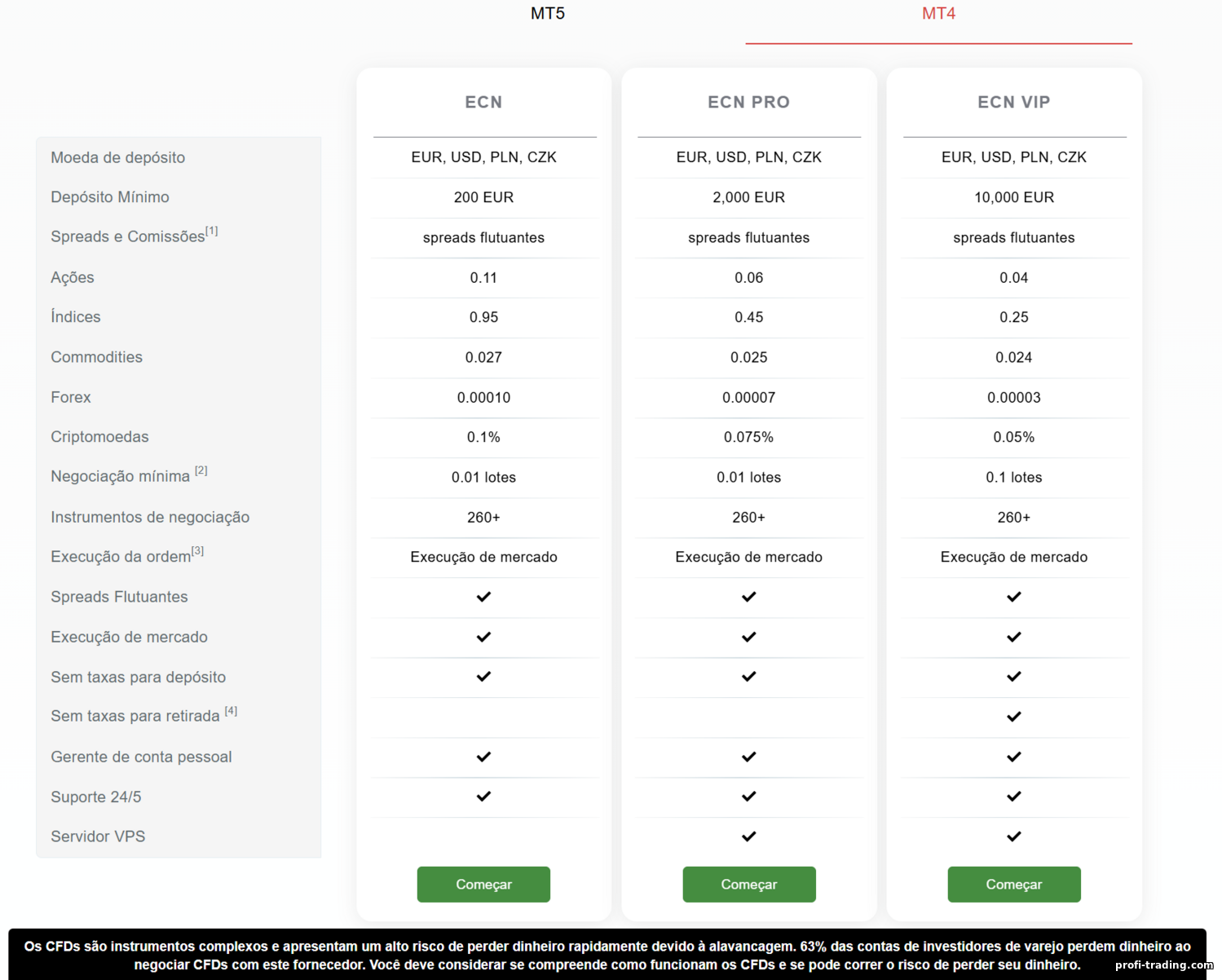
Task: Click the ECN PRO column heading
Action: (749, 102)
